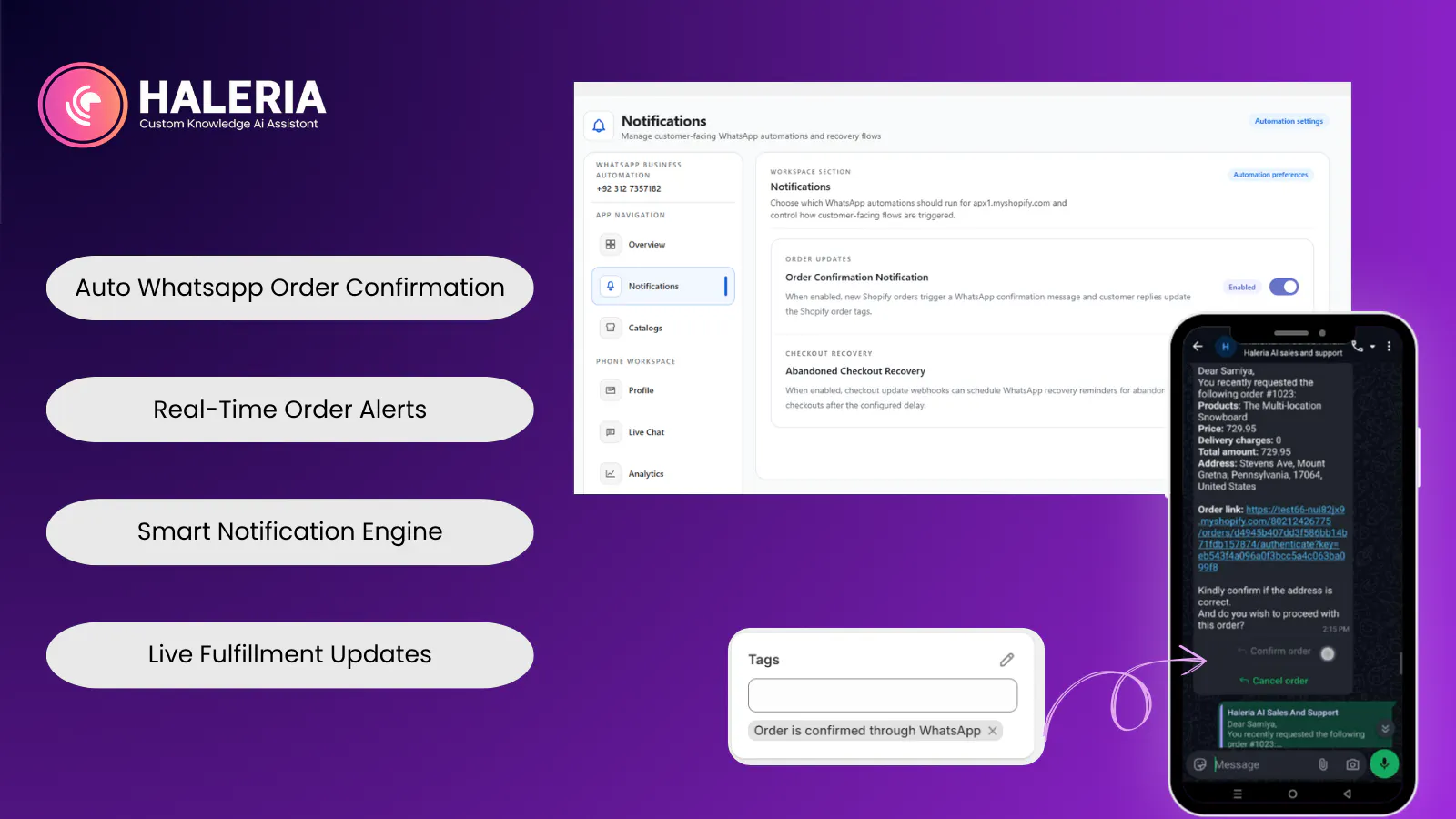
Task: Click the Notifications sidebar bell icon
Action: click(x=611, y=286)
